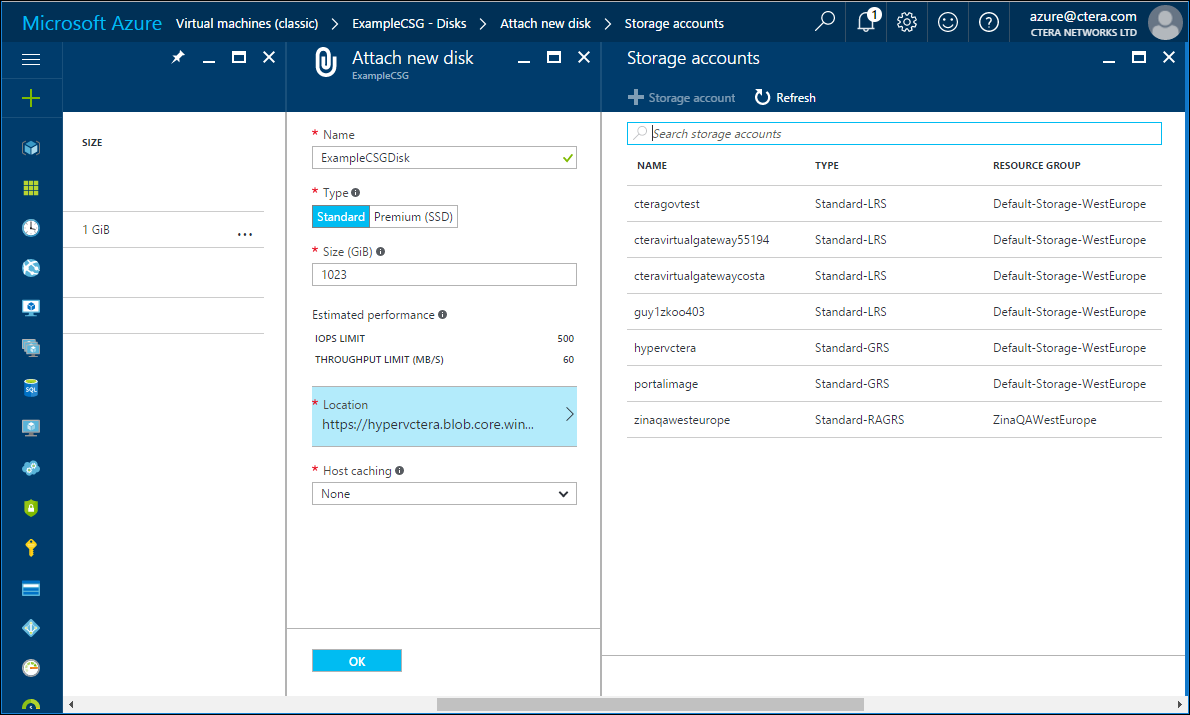Click the user avatar picture
The image size is (1190, 715).
pos(1165,22)
